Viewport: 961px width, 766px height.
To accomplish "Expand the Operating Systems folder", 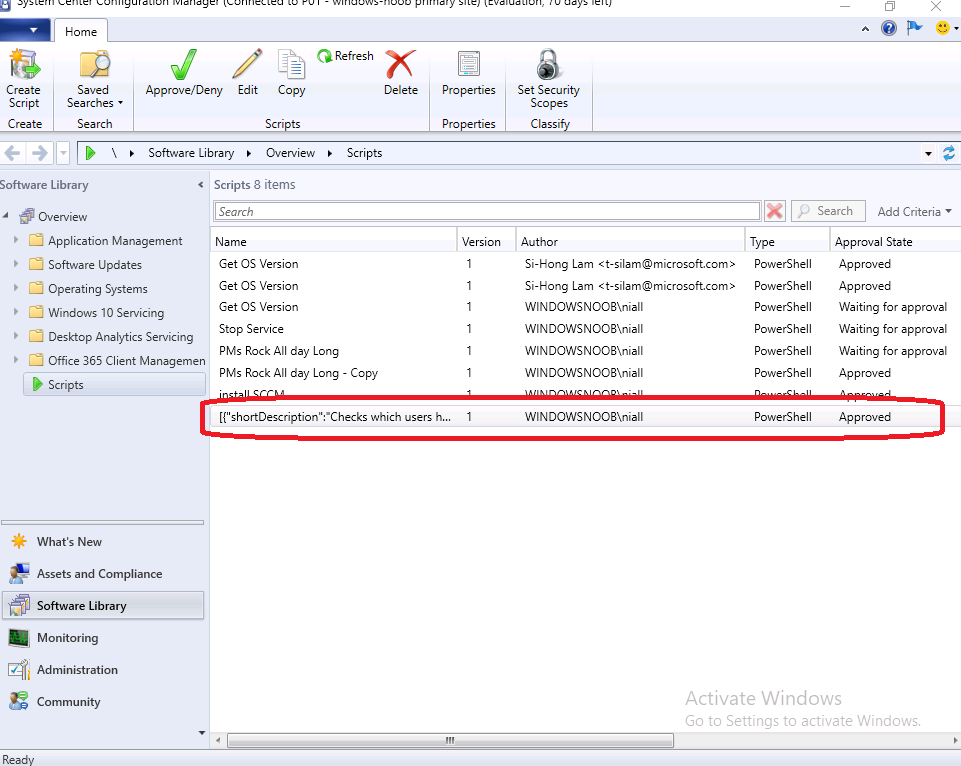I will 16,288.
